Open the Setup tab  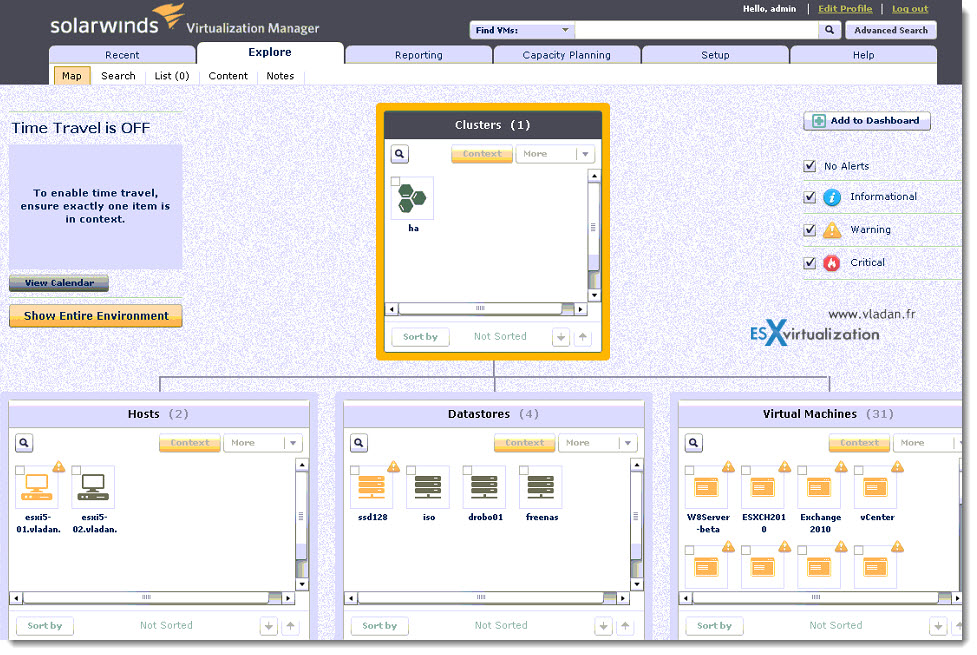coord(715,55)
